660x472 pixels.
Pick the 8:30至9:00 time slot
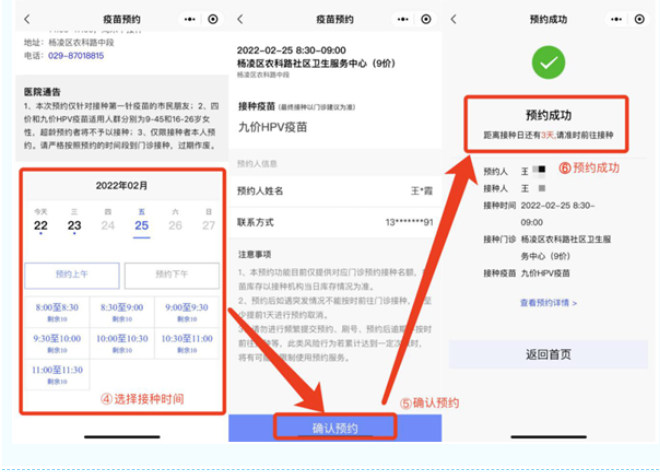pyautogui.click(x=120, y=312)
